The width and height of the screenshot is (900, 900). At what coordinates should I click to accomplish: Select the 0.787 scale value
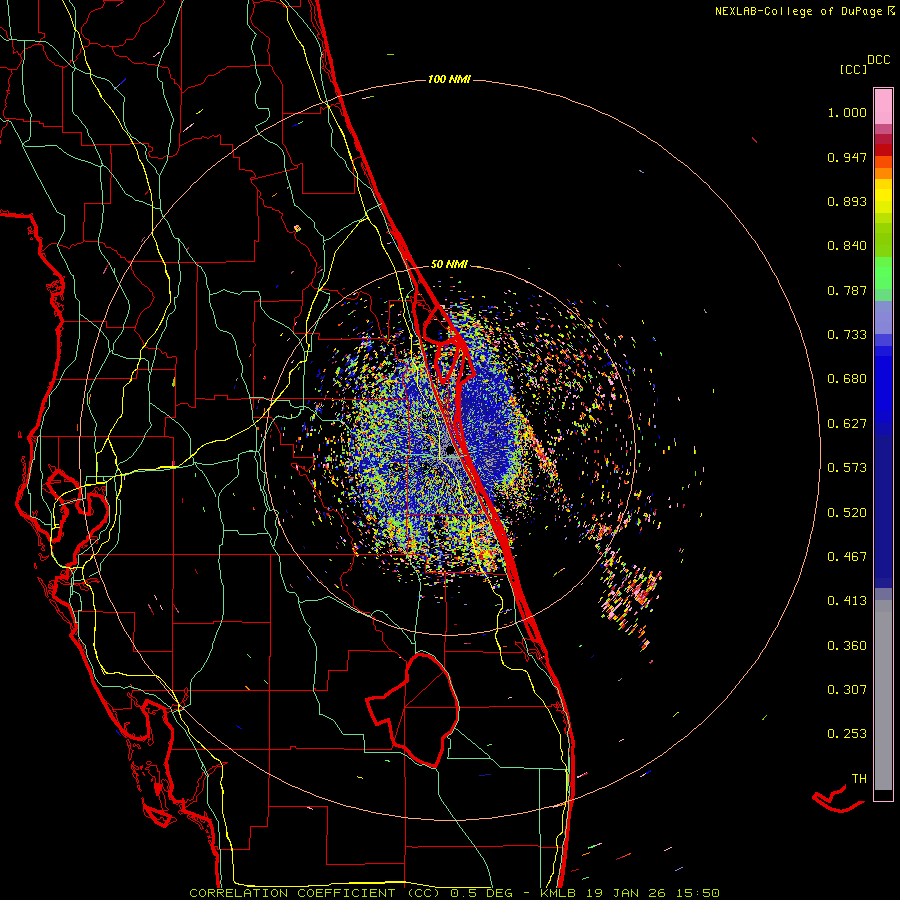[x=847, y=290]
